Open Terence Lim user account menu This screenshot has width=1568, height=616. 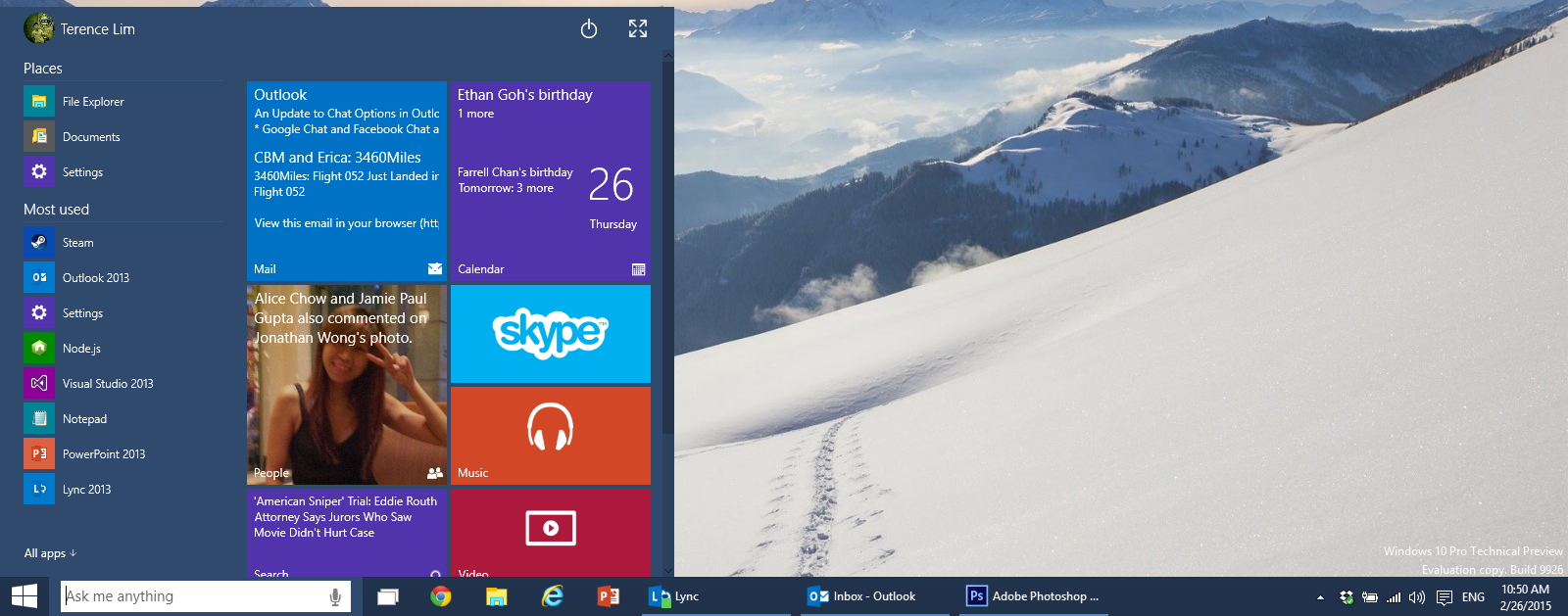point(80,29)
